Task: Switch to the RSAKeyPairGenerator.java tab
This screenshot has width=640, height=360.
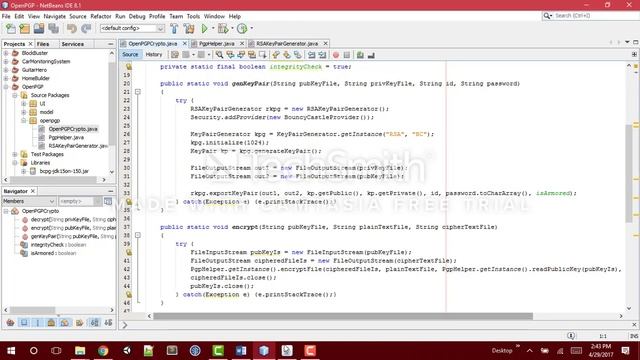Action: (287, 43)
